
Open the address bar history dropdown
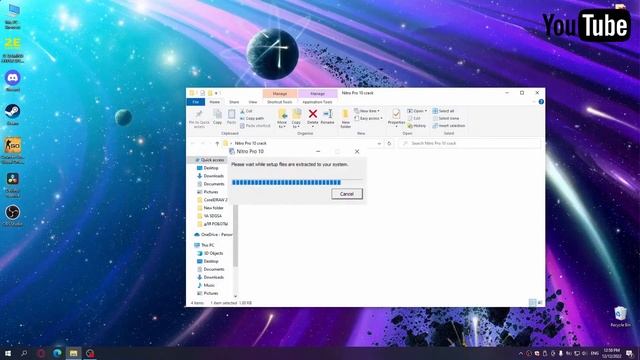tap(379, 143)
